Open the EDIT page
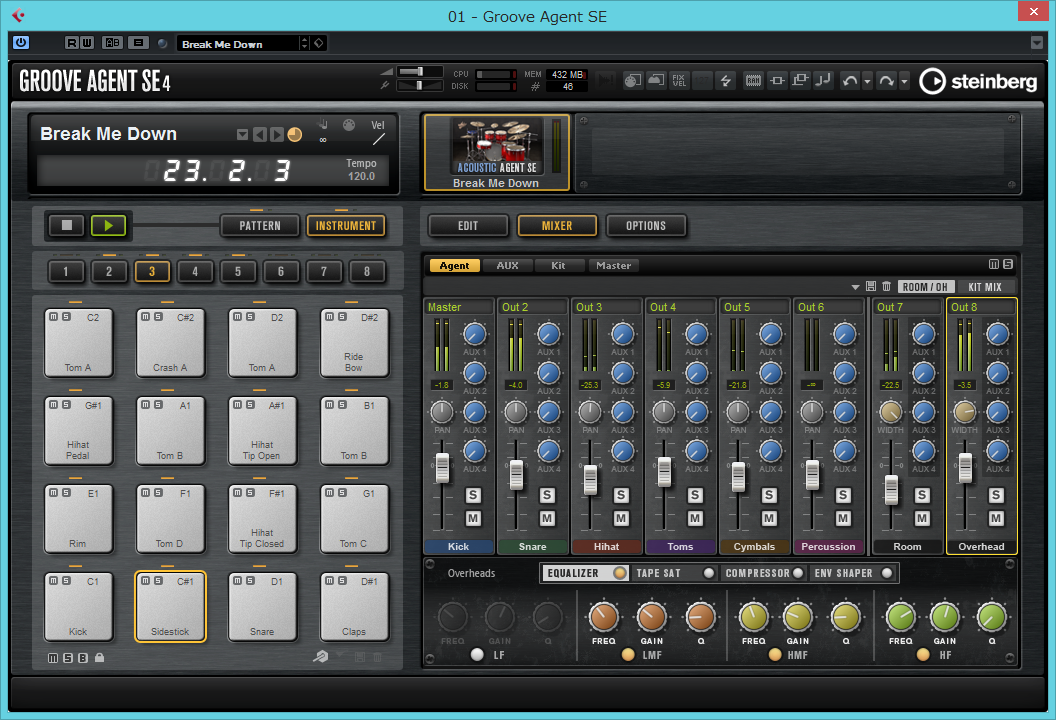1056x720 pixels. 468,225
